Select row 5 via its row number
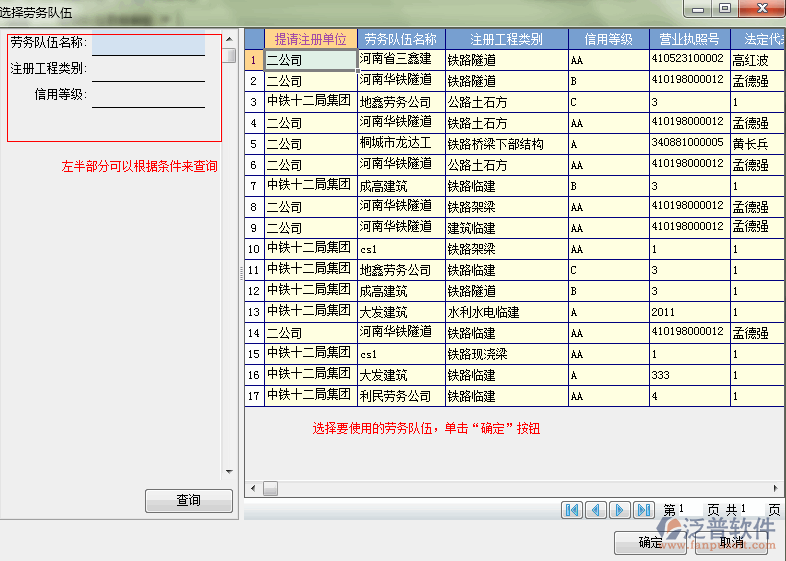Image resolution: width=786 pixels, height=561 pixels. click(254, 144)
